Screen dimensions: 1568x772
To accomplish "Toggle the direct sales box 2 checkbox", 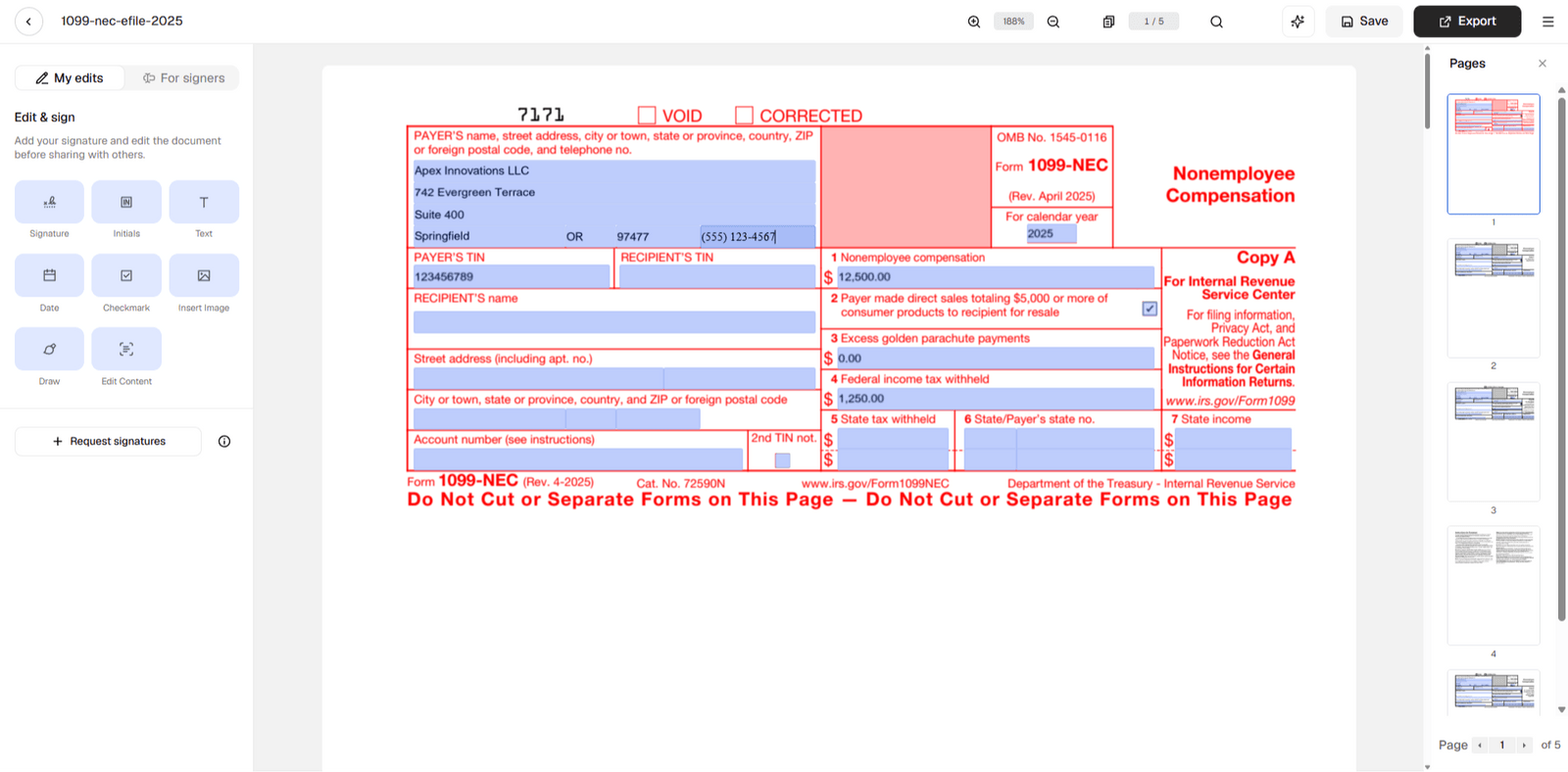I will (x=1150, y=309).
